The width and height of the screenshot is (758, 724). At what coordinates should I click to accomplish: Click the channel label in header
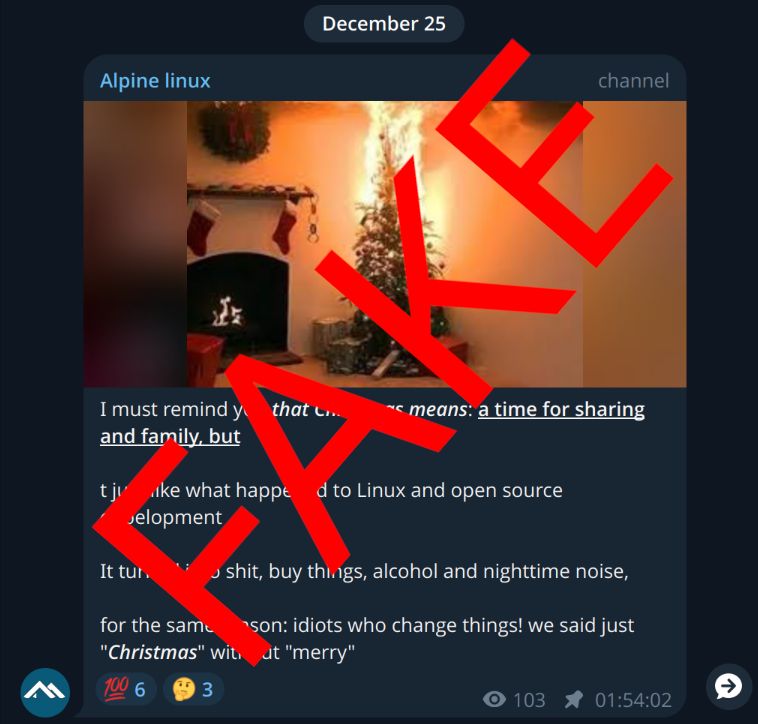pos(633,81)
